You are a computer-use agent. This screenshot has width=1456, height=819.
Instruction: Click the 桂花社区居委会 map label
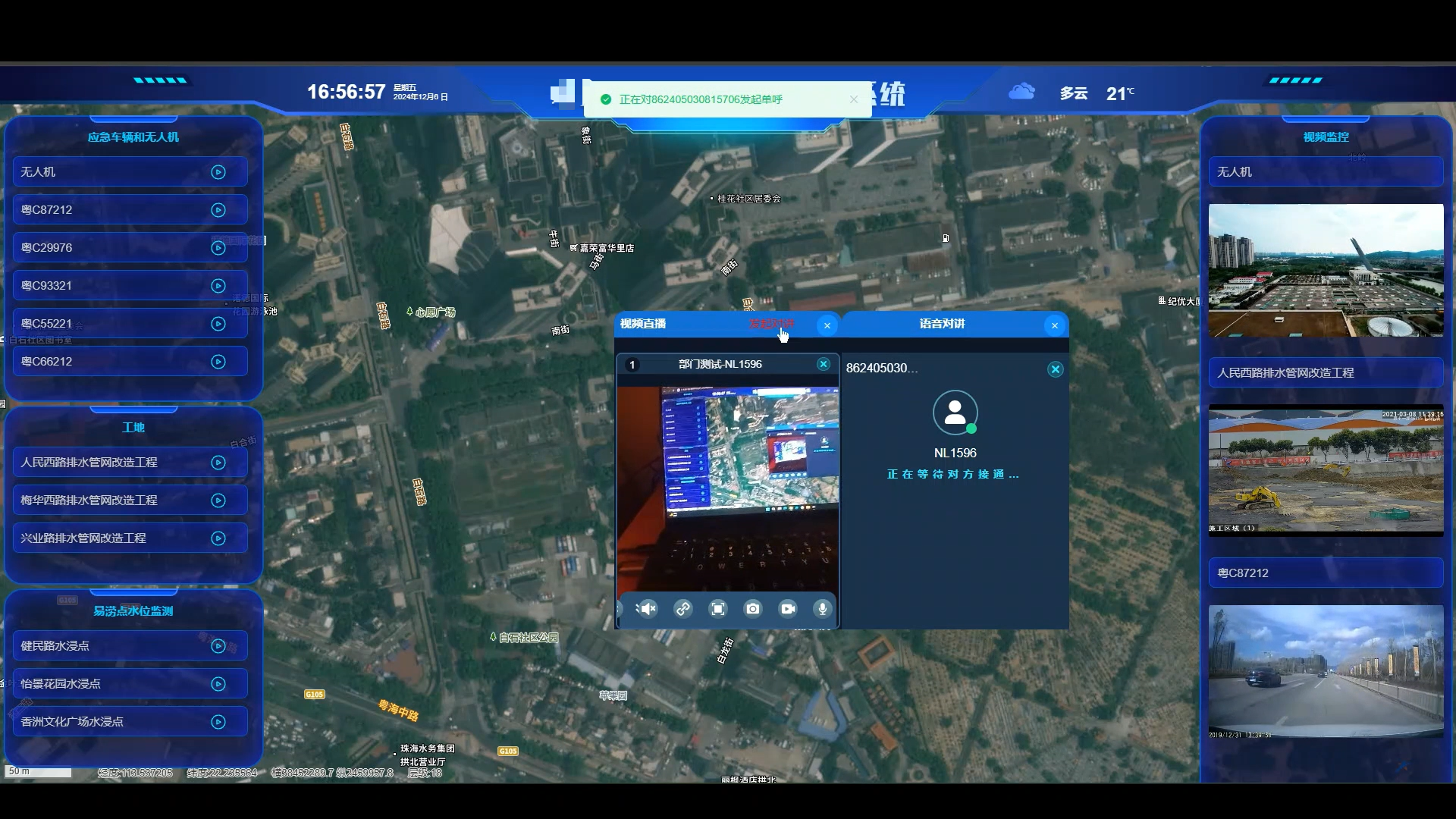[749, 199]
